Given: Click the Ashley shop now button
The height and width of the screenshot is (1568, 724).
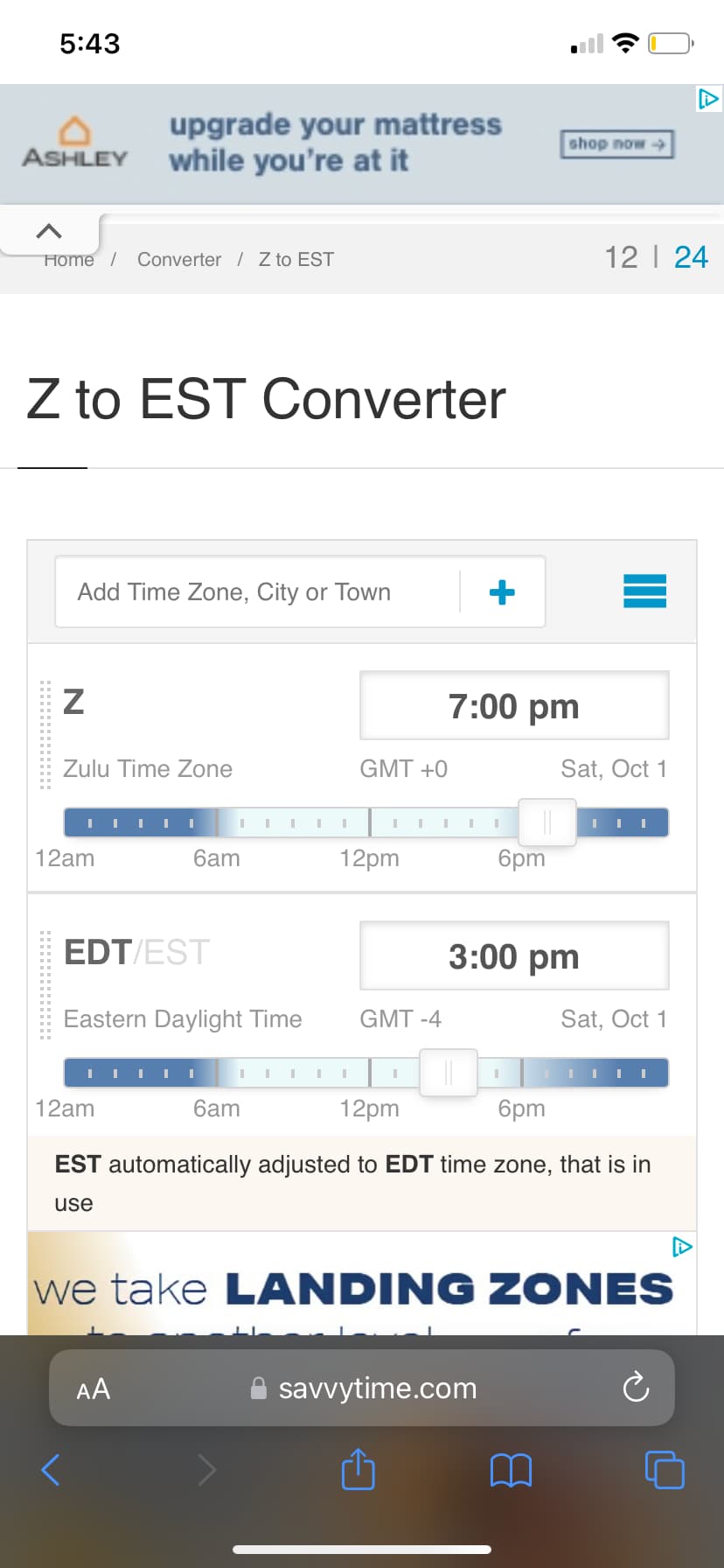Looking at the screenshot, I should (616, 143).
